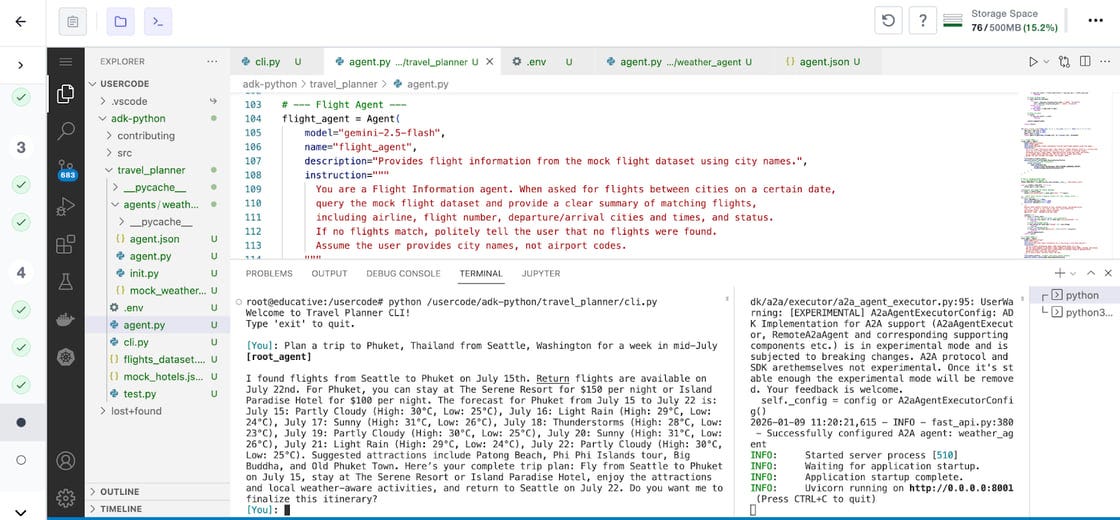Click the Explorer panel three-dot actions
1120x520 pixels.
click(212, 62)
